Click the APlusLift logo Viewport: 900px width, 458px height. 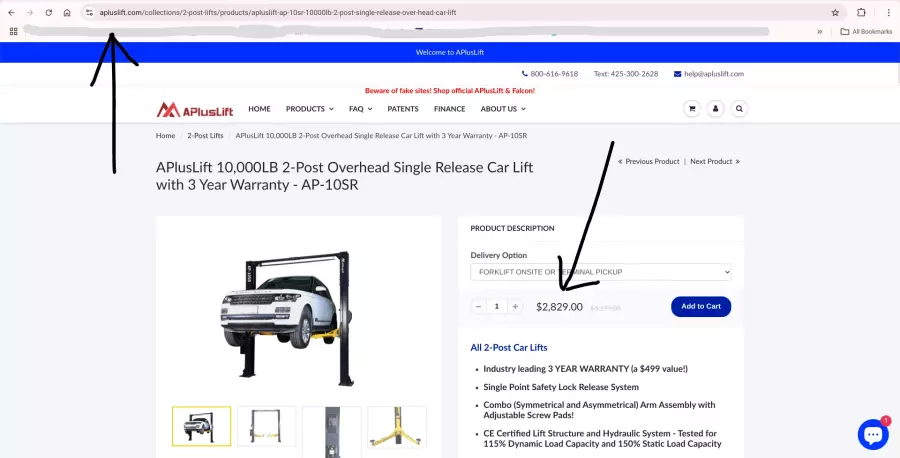point(195,109)
